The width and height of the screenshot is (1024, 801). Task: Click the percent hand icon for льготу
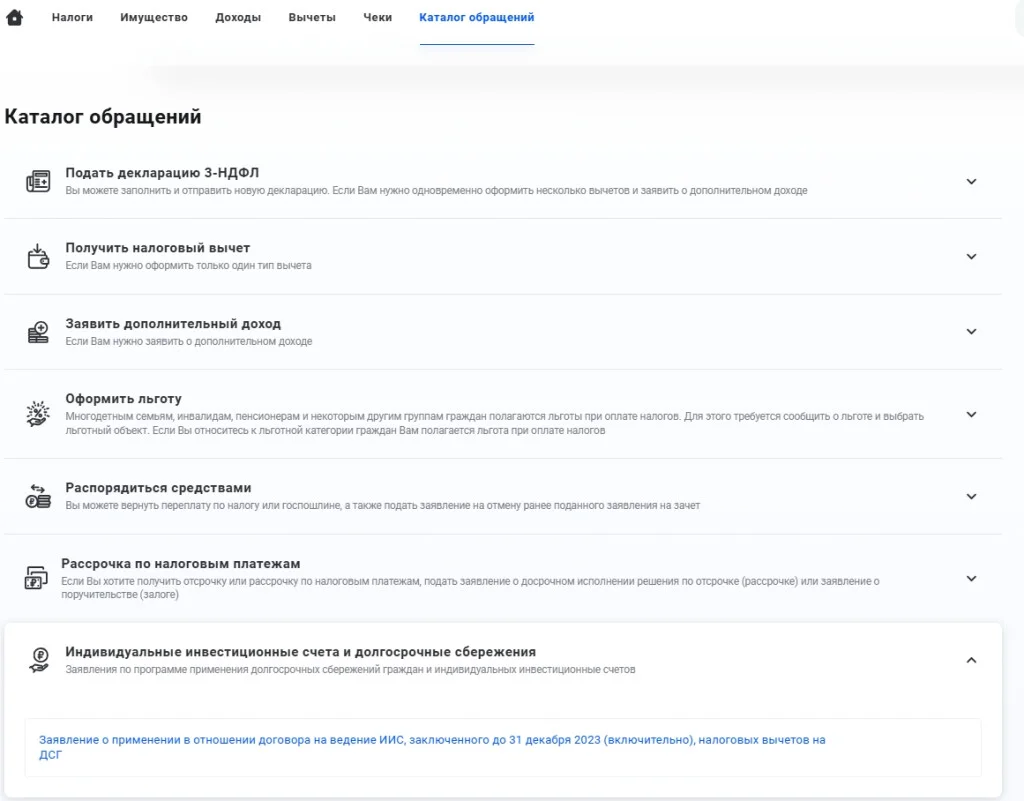tap(38, 414)
